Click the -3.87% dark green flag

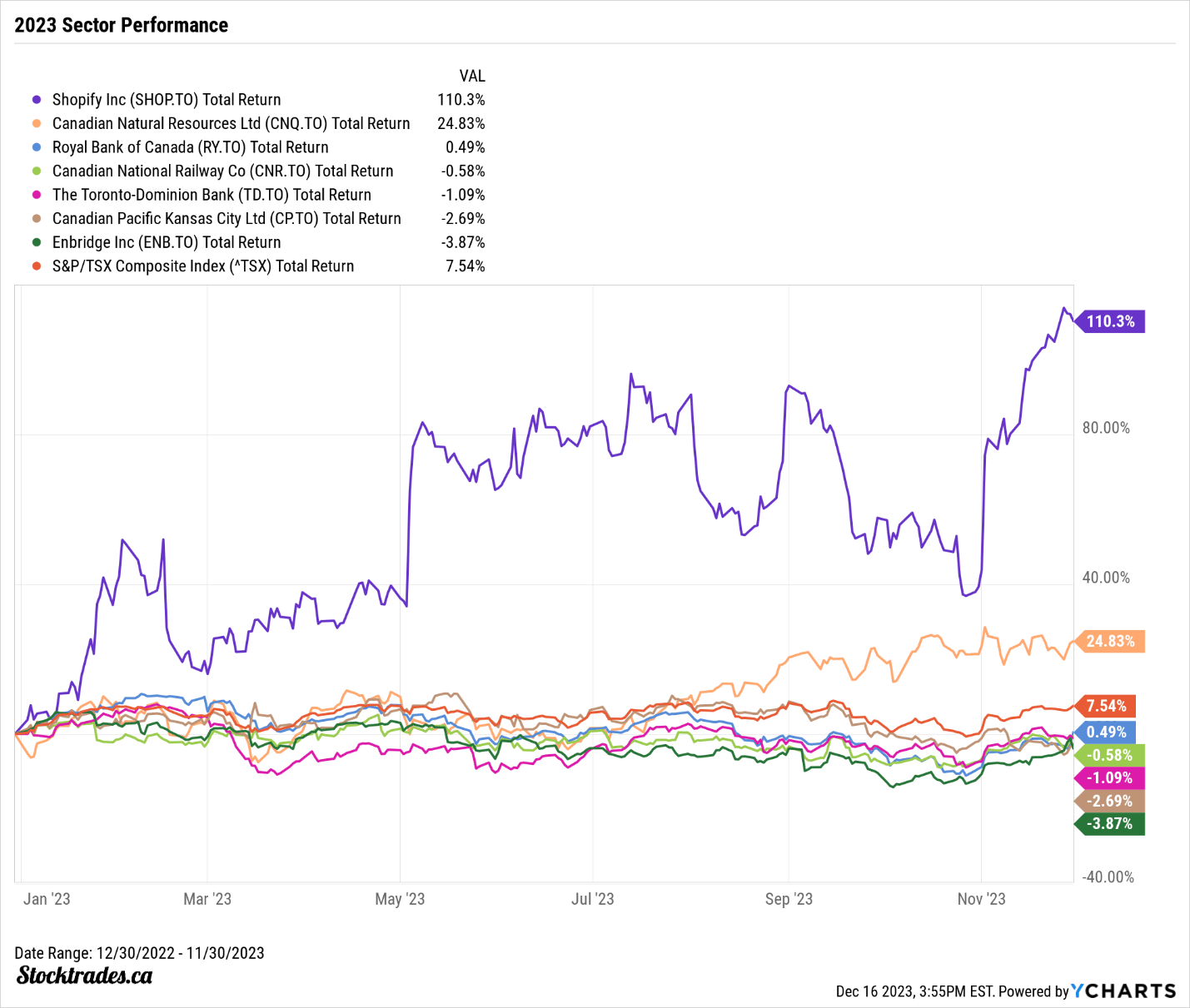pyautogui.click(x=1110, y=824)
